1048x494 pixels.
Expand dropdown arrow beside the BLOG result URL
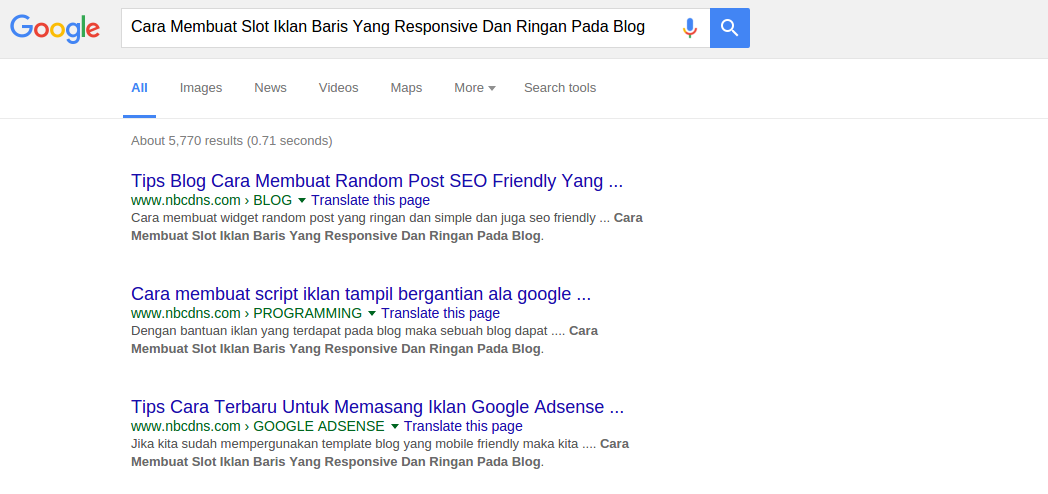pyautogui.click(x=302, y=201)
